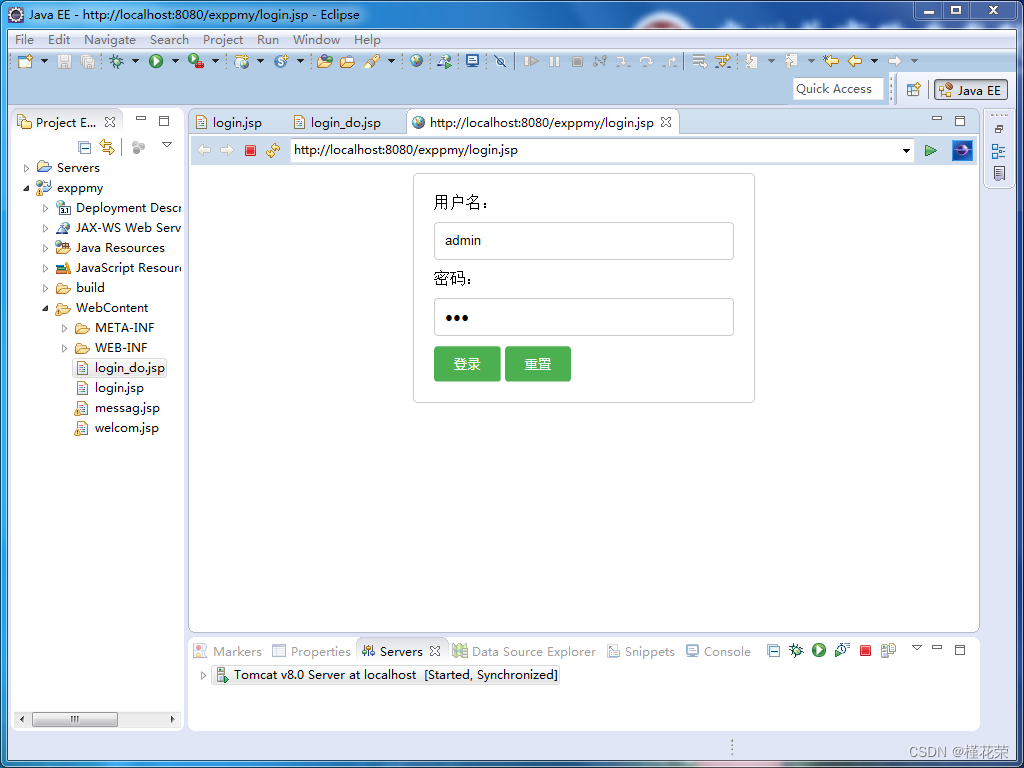The image size is (1024, 768).
Task: Click the 重置 reset button
Action: [537, 363]
